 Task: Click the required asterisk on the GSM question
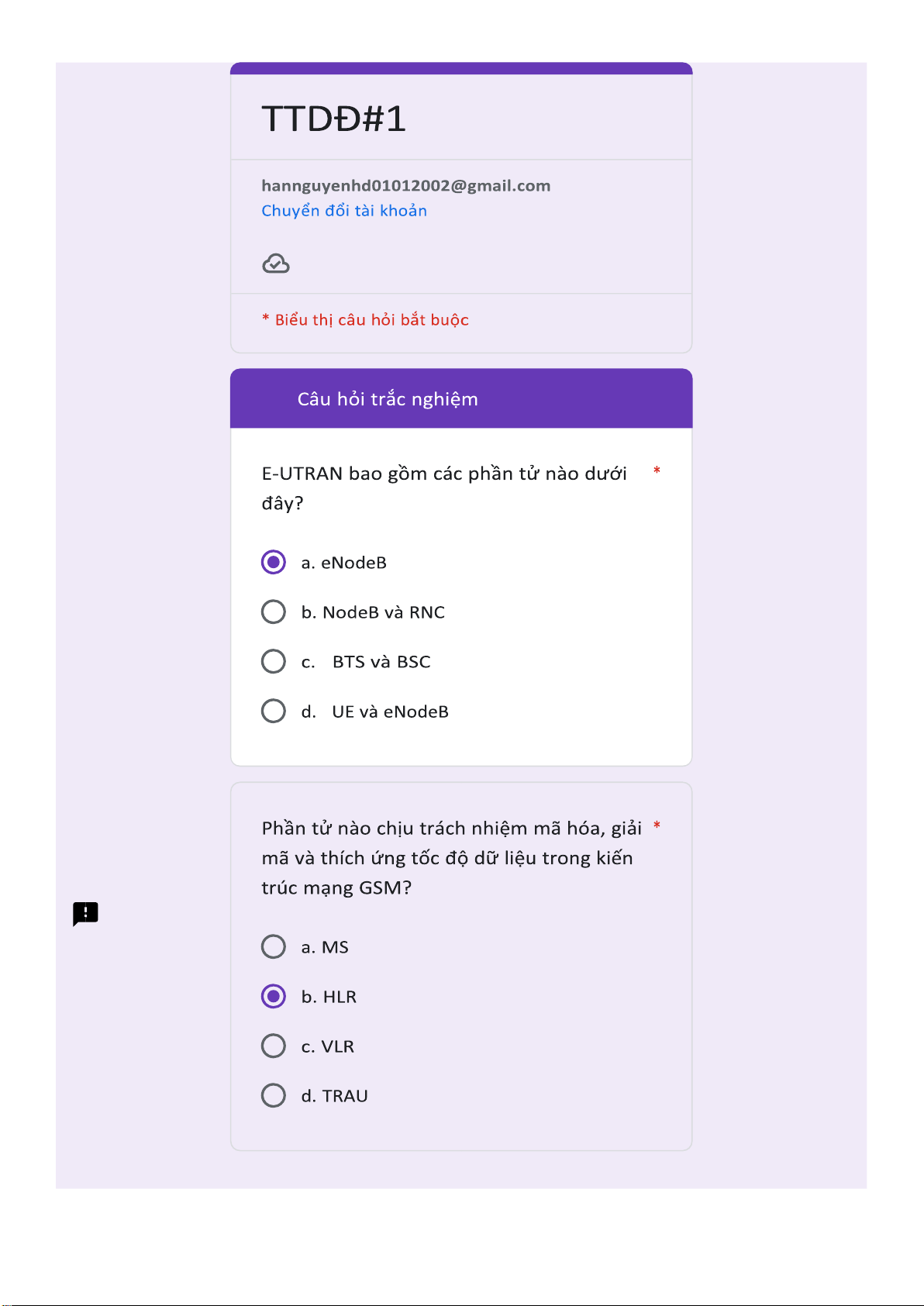click(x=657, y=825)
